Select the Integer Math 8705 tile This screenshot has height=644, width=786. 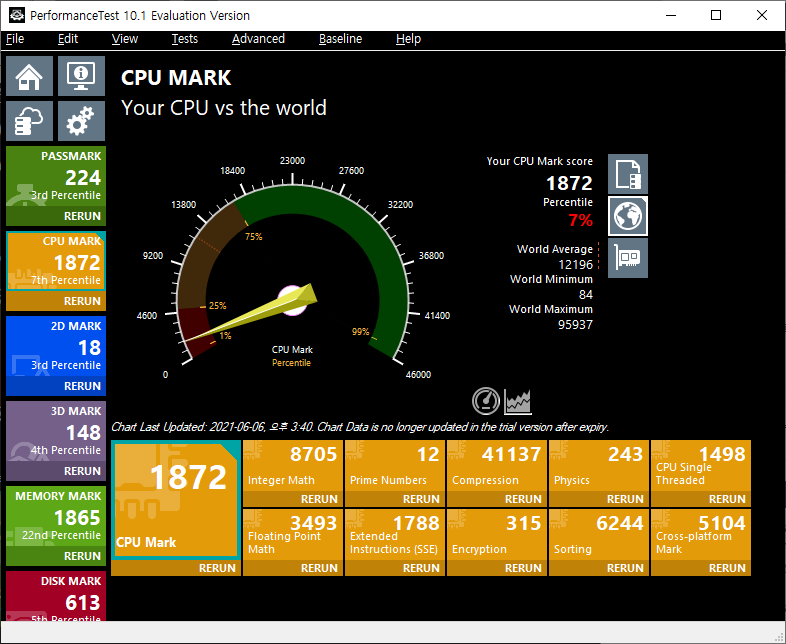click(x=293, y=466)
